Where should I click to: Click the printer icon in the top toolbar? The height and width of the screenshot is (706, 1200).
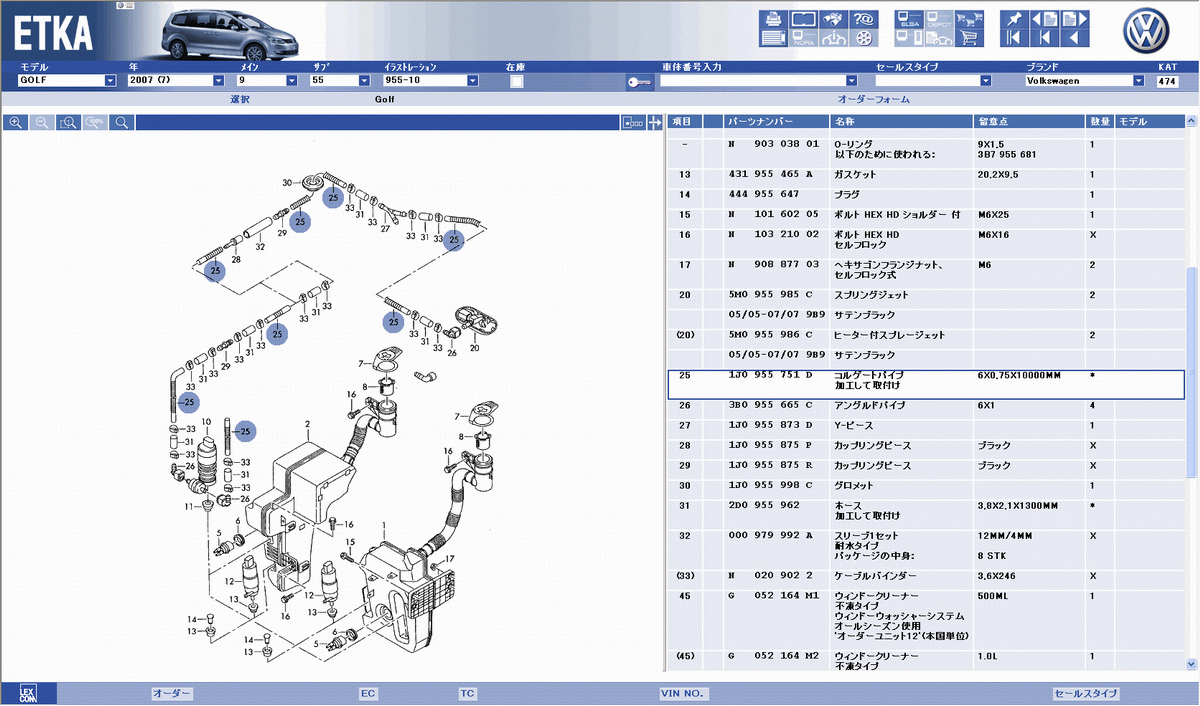click(772, 18)
